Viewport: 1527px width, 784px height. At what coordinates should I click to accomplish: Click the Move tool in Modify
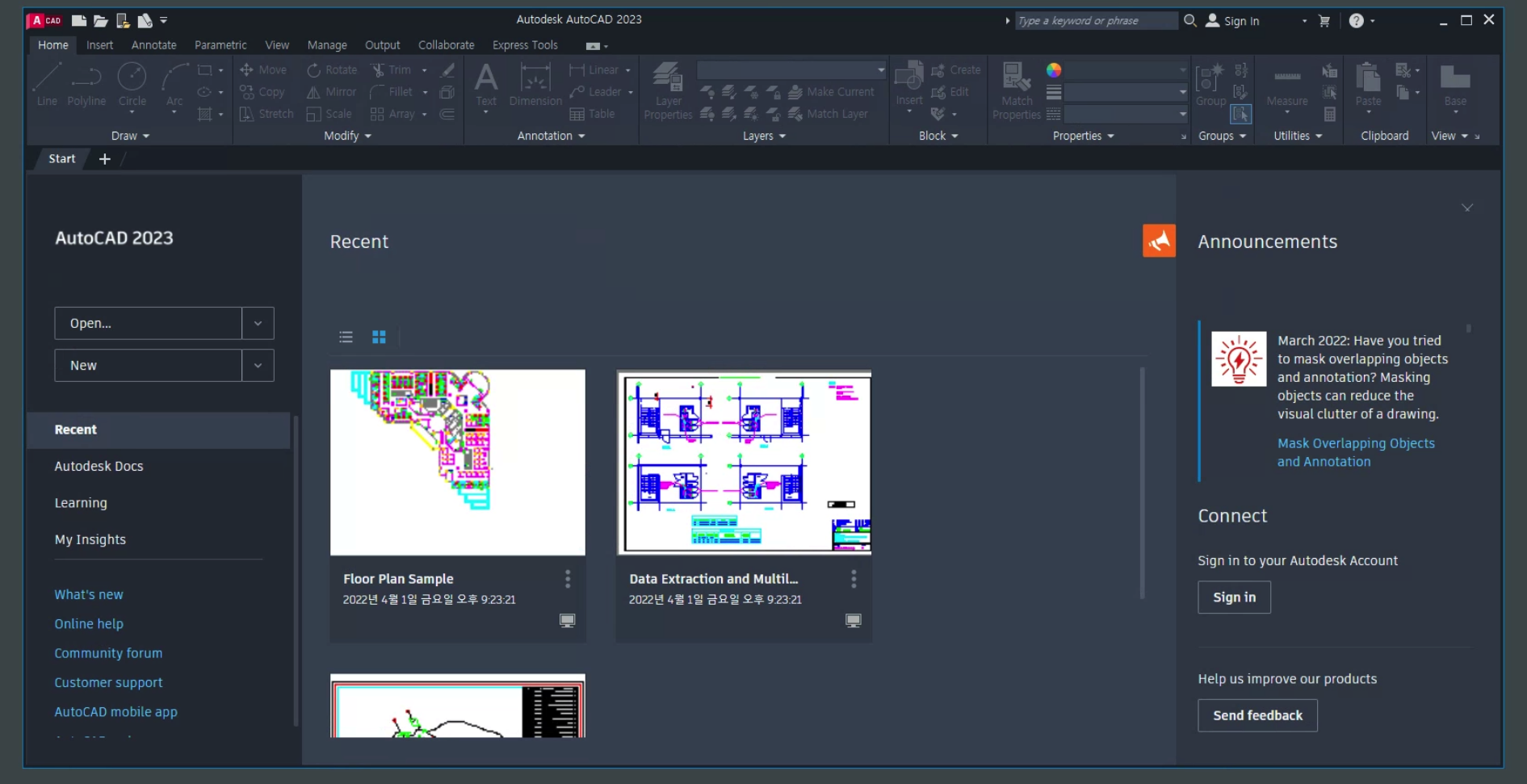click(x=263, y=70)
